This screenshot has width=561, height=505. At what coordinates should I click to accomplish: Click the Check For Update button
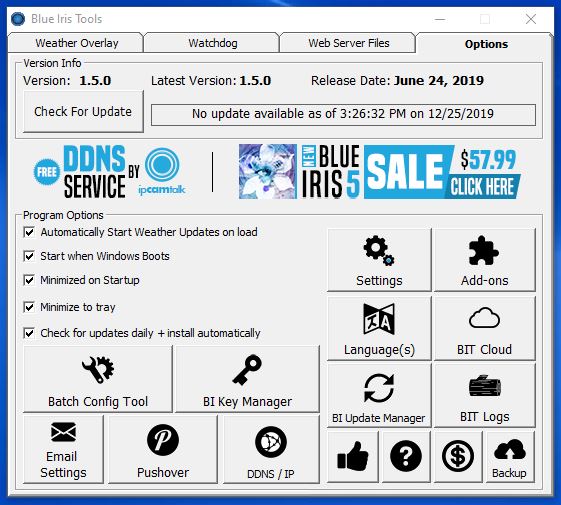click(83, 112)
